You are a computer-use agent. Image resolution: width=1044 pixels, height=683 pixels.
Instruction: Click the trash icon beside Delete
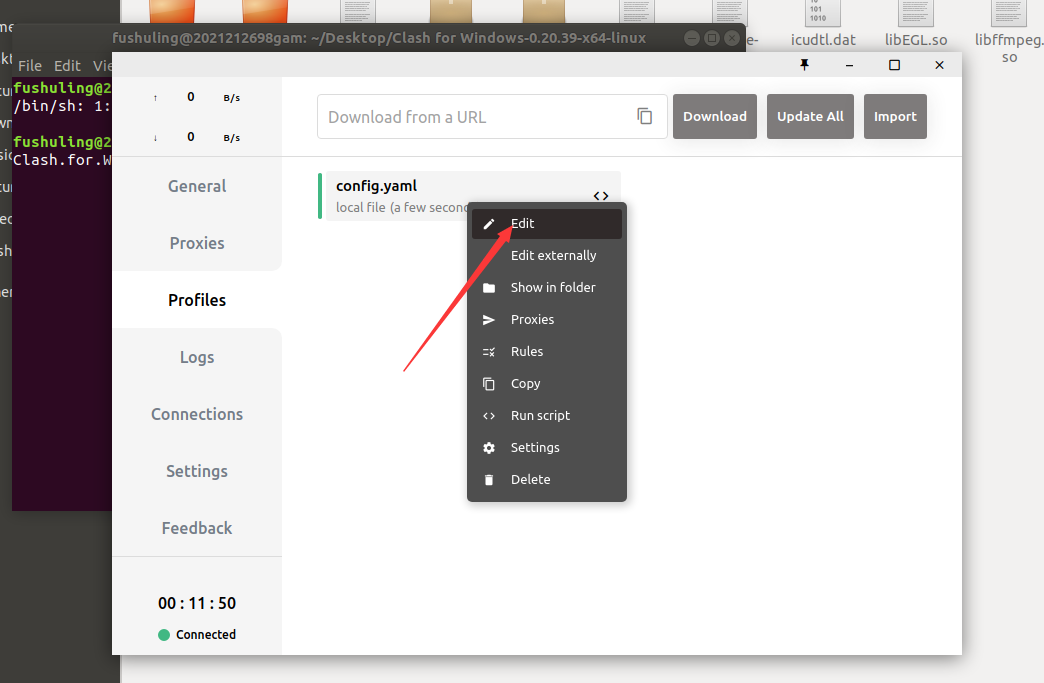[489, 480]
